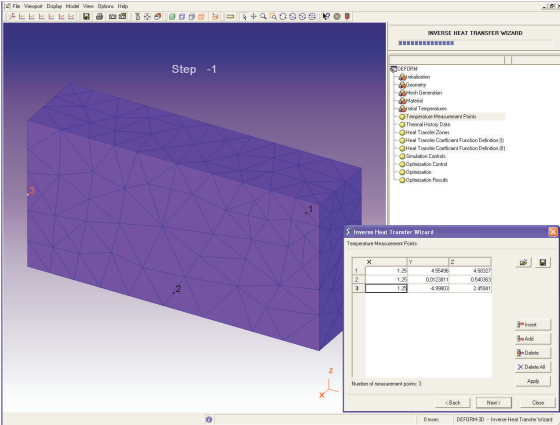
Task: Select the green shaded cube display icon
Action: [172, 16]
